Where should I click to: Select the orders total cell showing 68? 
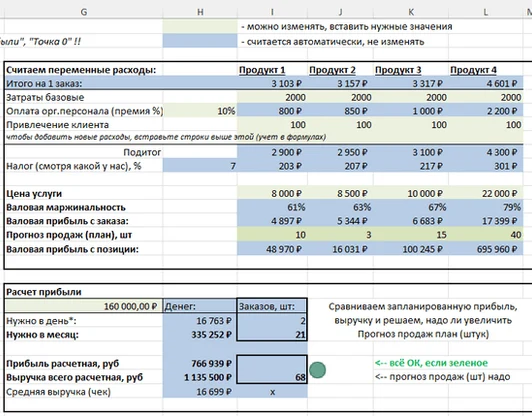coord(272,377)
